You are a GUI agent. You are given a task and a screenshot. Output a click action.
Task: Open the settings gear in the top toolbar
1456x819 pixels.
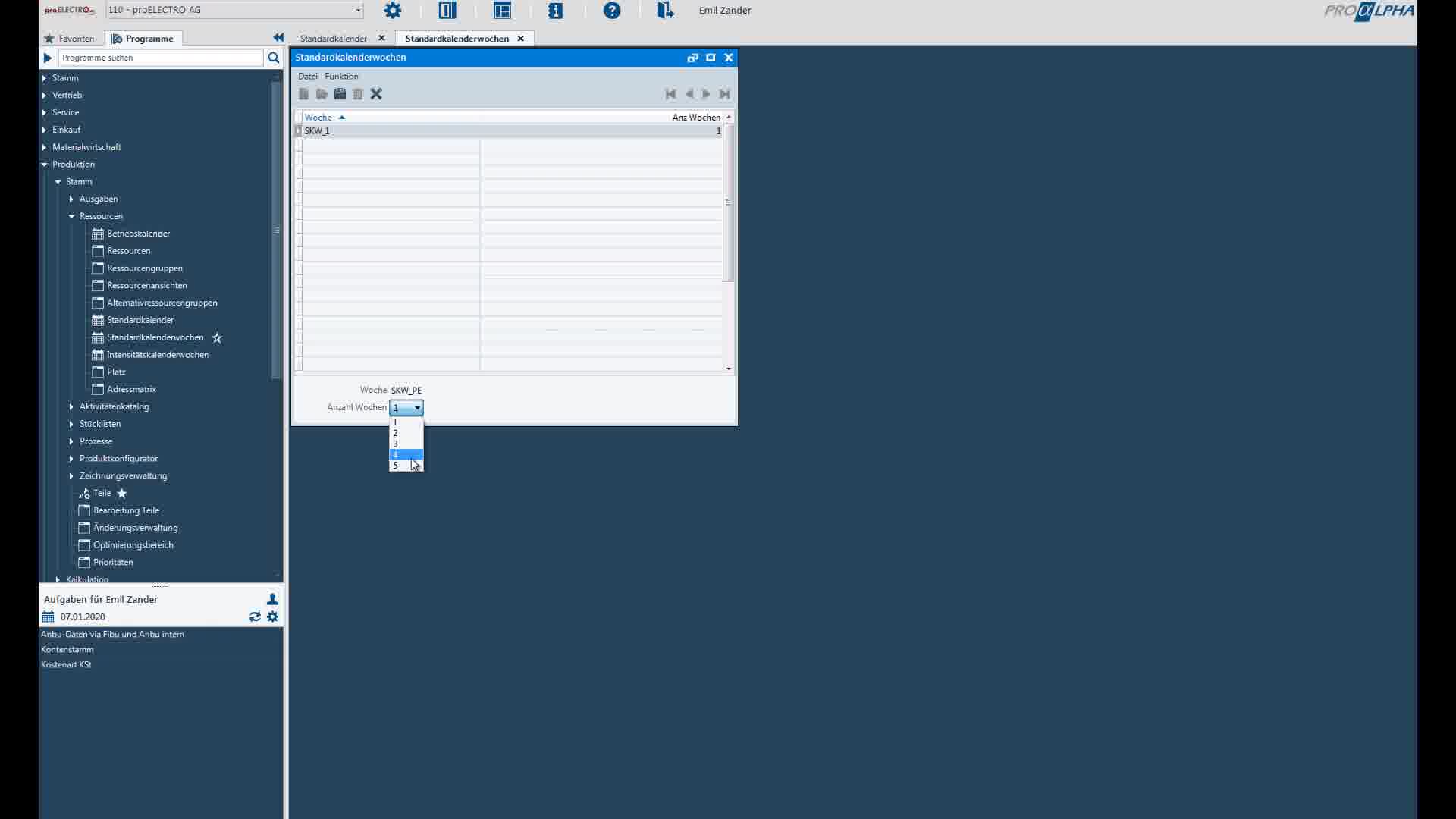click(x=393, y=11)
